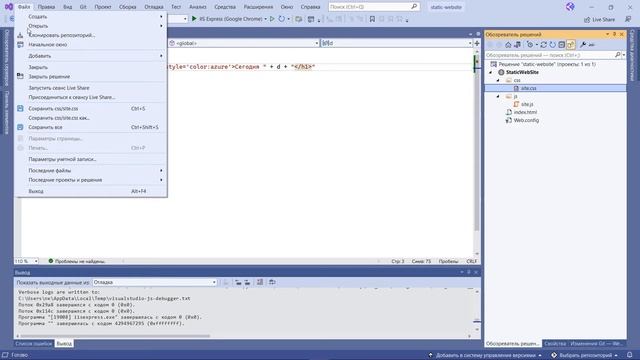The width and height of the screenshot is (640, 360).
Task: Choose Сохранить все menu item
Action: click(x=91, y=127)
